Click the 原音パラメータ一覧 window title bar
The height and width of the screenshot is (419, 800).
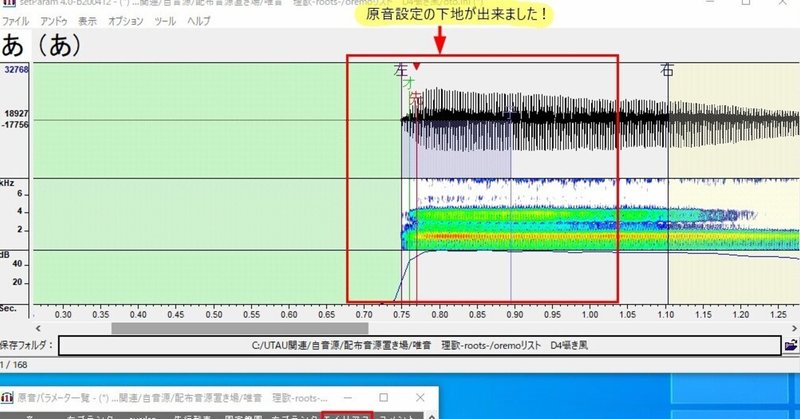pyautogui.click(x=219, y=398)
